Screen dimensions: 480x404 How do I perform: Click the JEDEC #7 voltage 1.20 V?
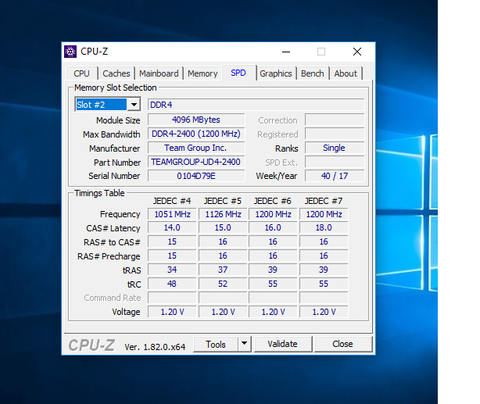pyautogui.click(x=324, y=312)
